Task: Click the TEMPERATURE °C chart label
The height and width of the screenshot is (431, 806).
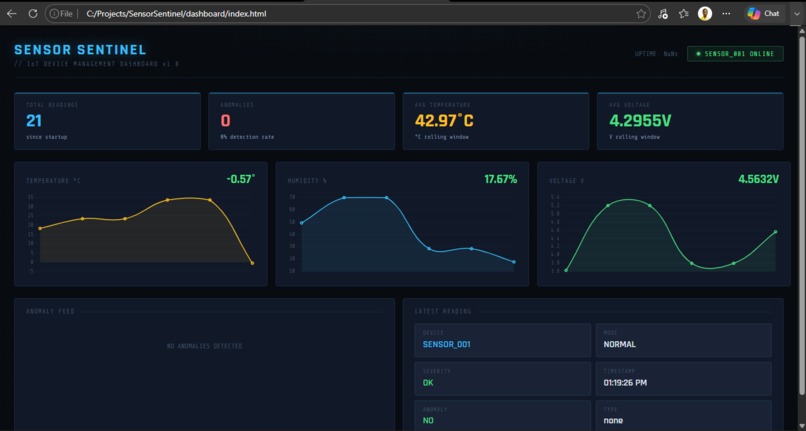Action: coord(53,181)
